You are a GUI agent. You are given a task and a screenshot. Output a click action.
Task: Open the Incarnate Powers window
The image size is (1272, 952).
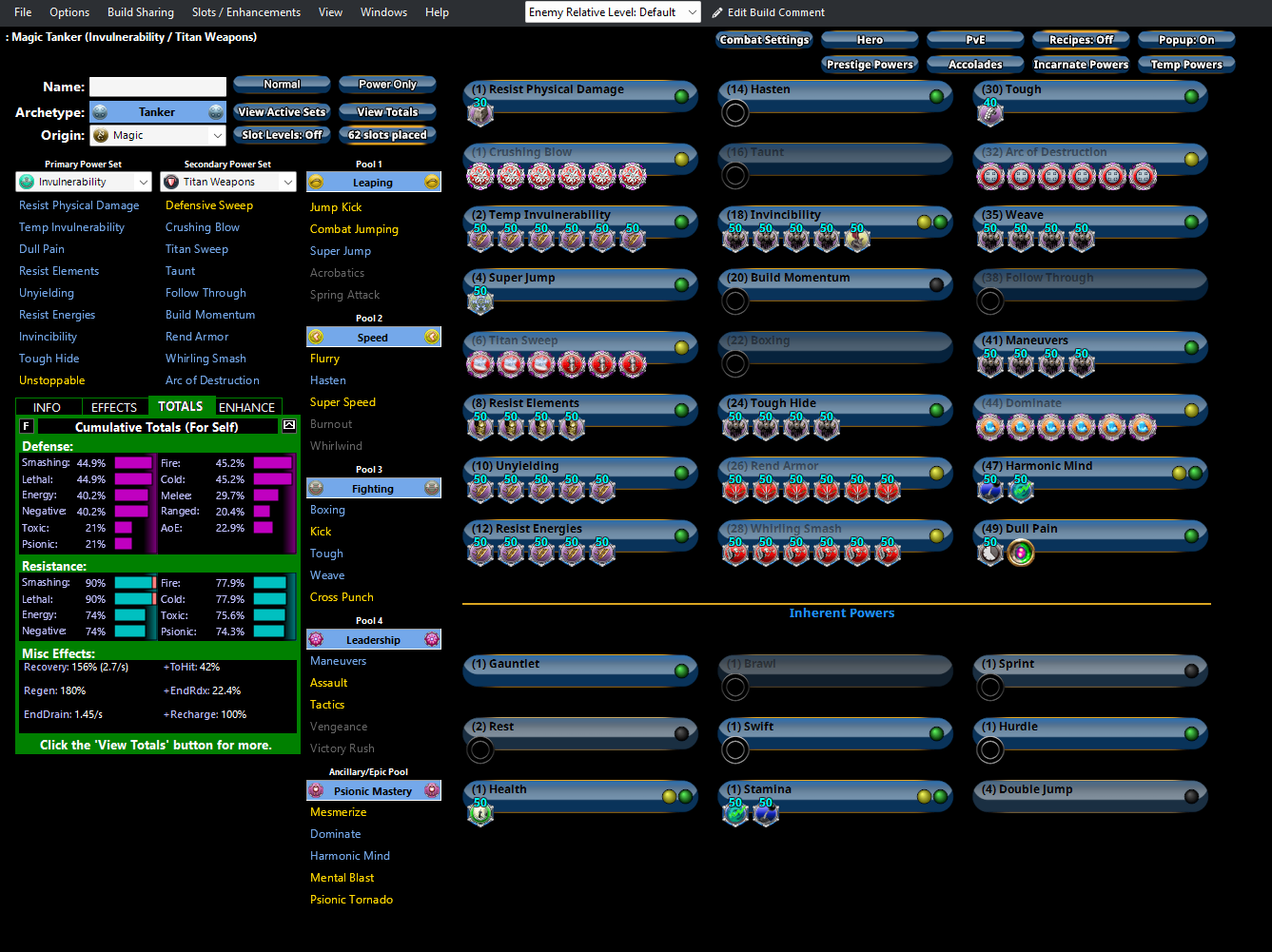1081,65
